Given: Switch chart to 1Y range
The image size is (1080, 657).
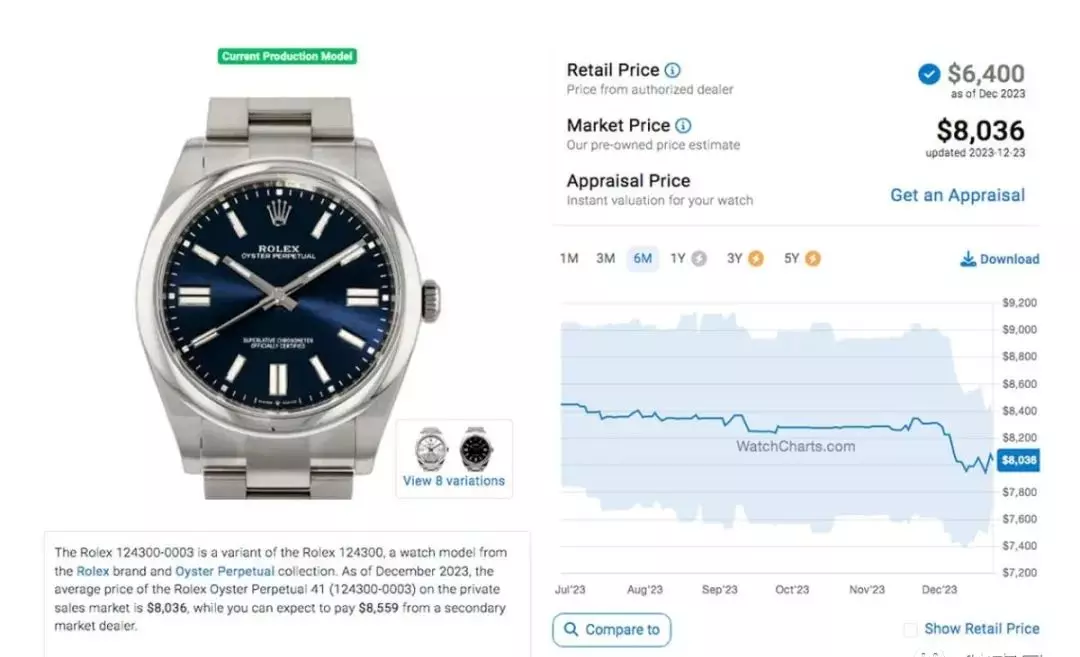Looking at the screenshot, I should pos(678,258).
